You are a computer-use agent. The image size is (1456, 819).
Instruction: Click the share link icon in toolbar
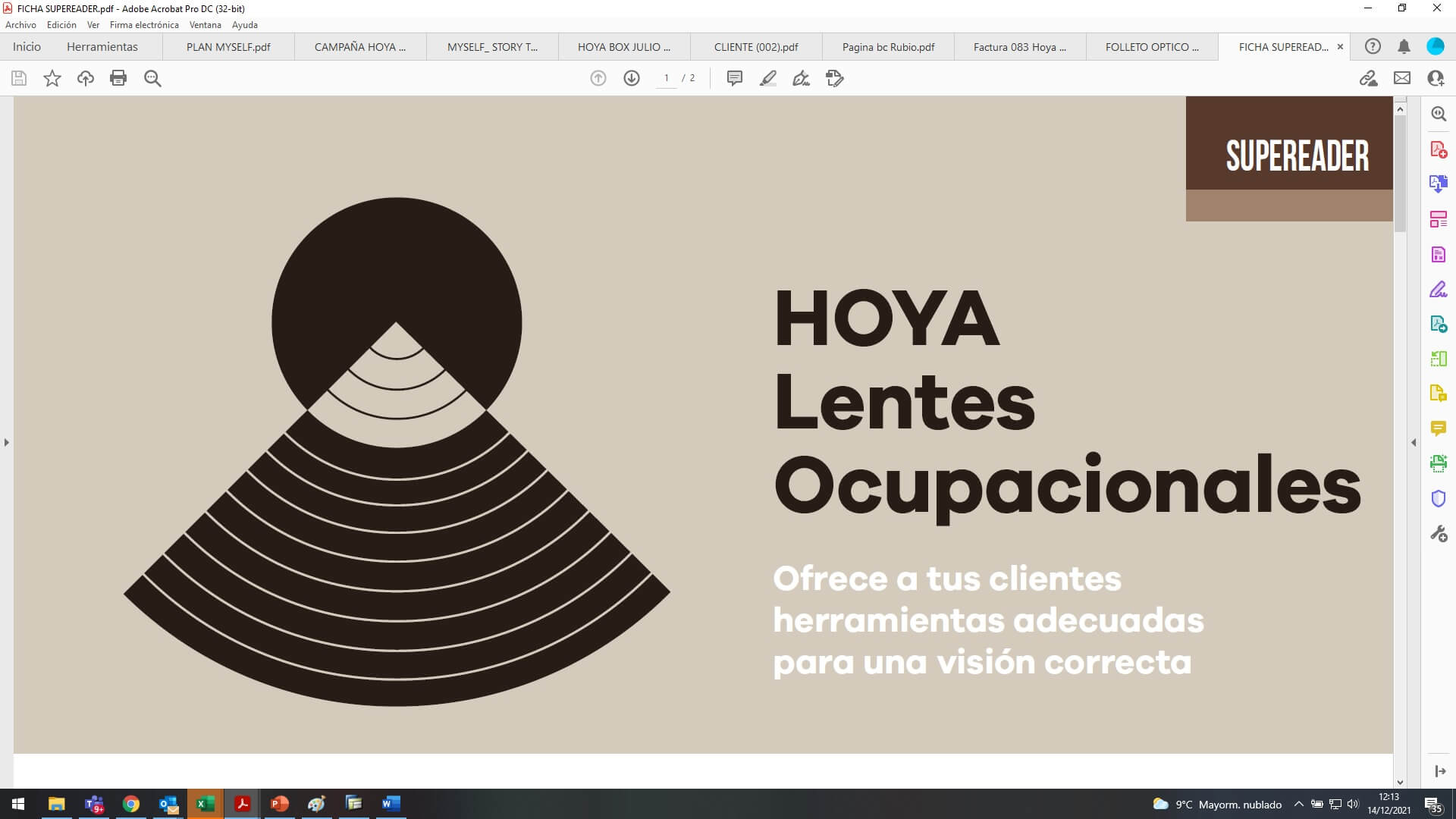click(x=1368, y=78)
